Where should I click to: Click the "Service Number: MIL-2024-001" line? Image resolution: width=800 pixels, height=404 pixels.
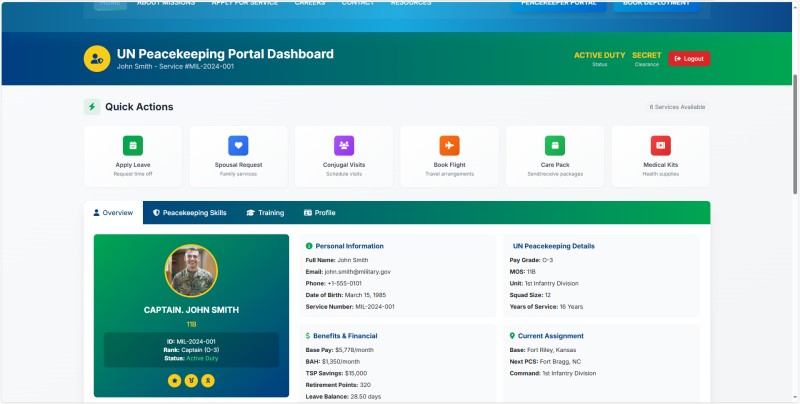click(350, 307)
